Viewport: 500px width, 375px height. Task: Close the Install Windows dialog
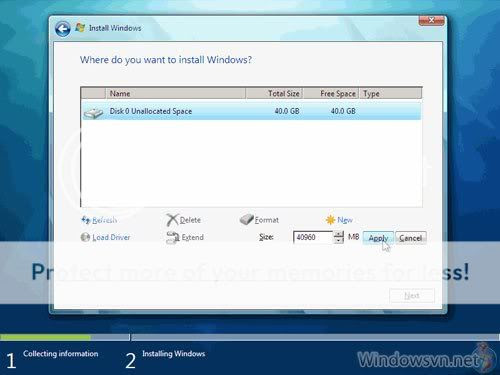(431, 20)
